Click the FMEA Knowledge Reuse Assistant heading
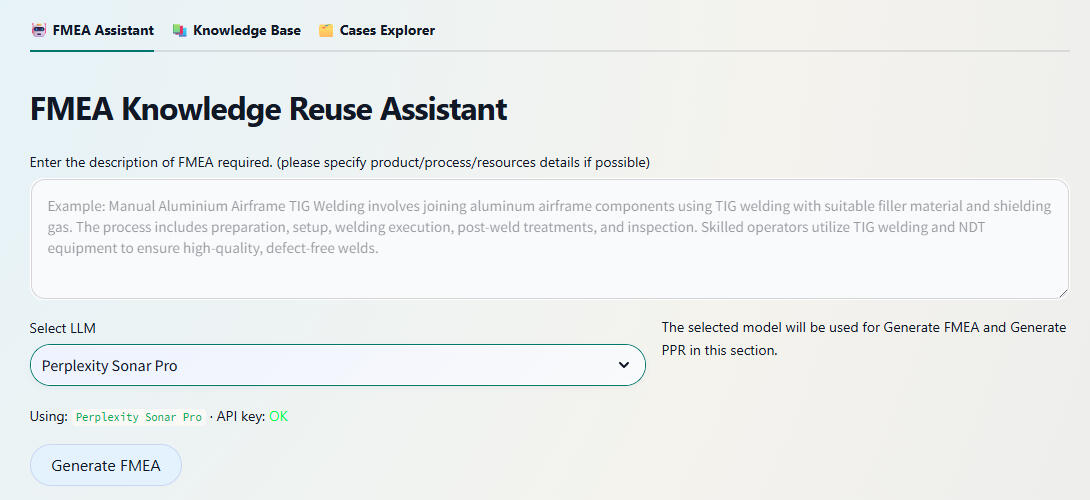 (x=269, y=109)
